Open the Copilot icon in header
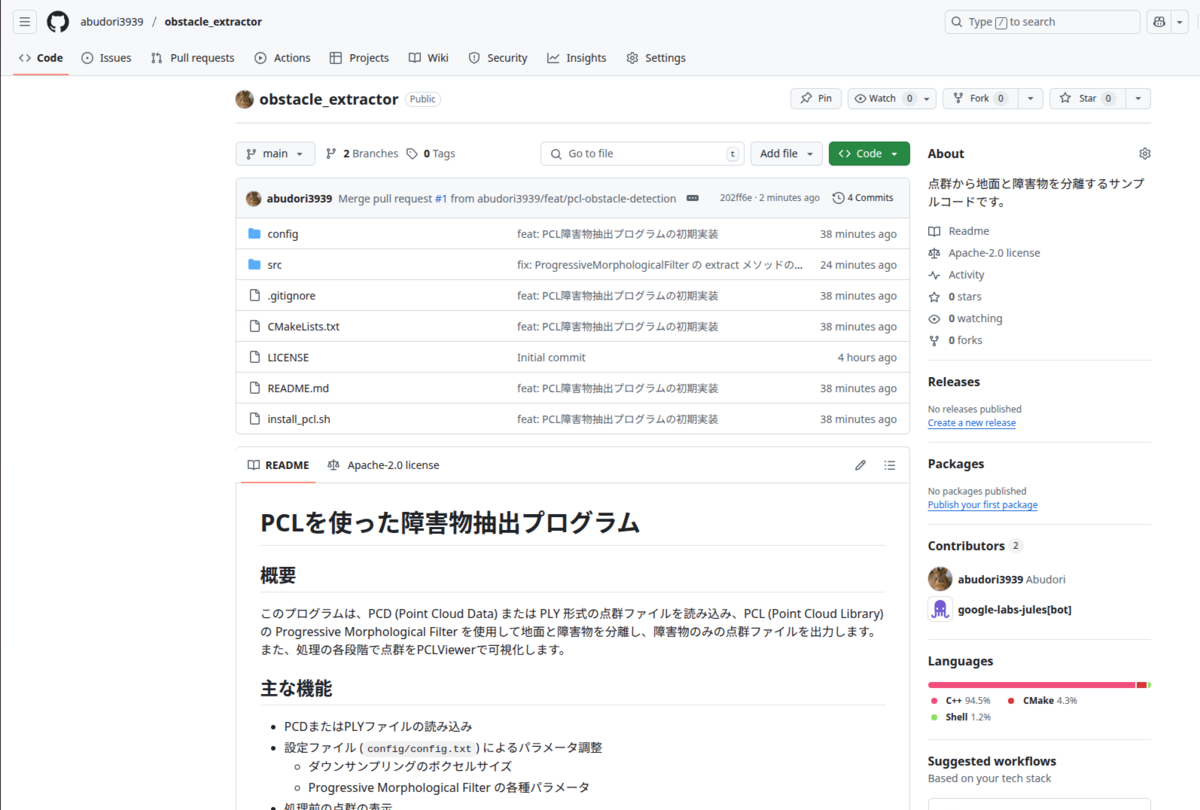Screen dimensions: 1200x810 pyautogui.click(x=1159, y=22)
